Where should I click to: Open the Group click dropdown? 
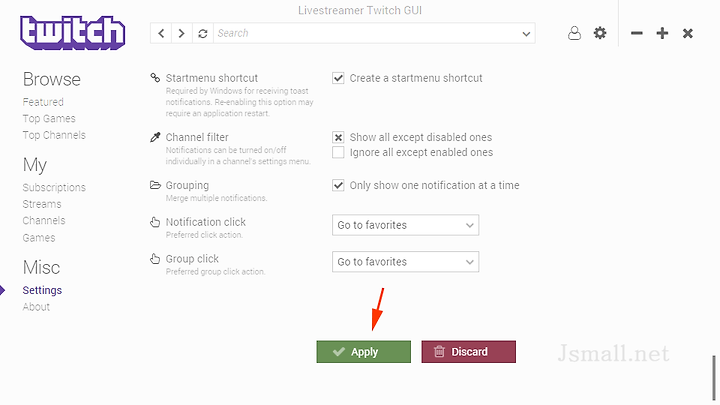click(405, 262)
